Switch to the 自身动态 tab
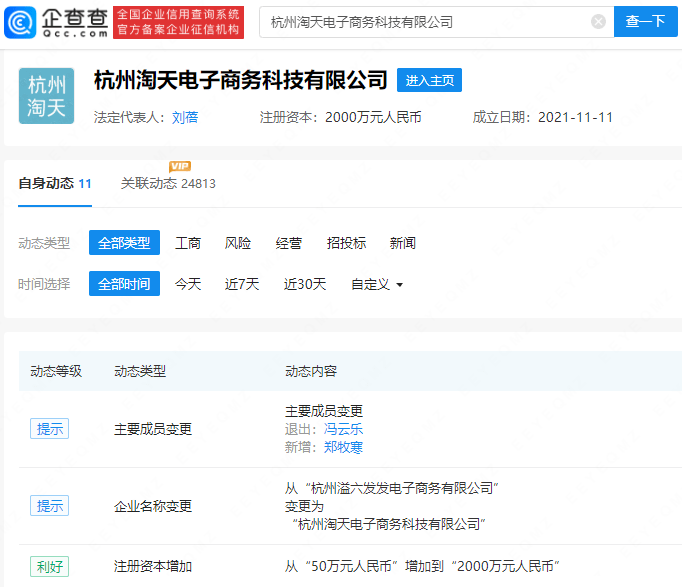The height and width of the screenshot is (587, 682). 55,184
